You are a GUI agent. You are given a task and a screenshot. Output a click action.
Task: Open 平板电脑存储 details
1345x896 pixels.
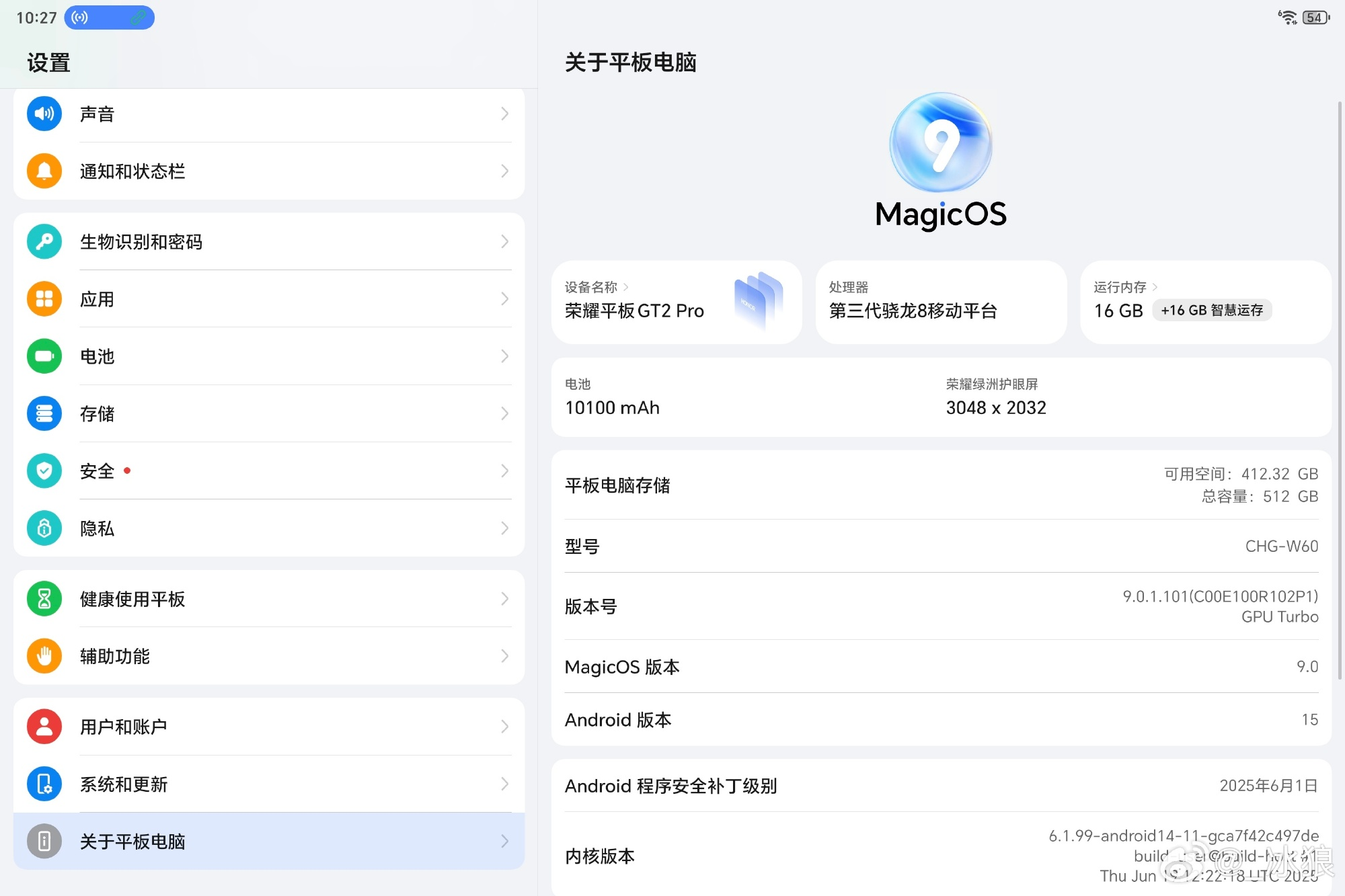tap(941, 485)
